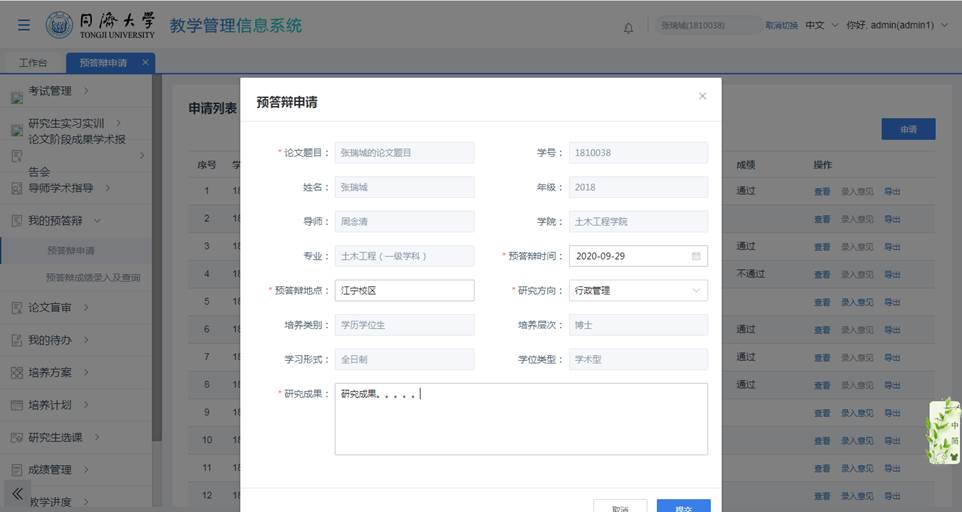This screenshot has height=512, width=962.
Task: Click into the 预答辩地点 input field
Action: click(404, 291)
